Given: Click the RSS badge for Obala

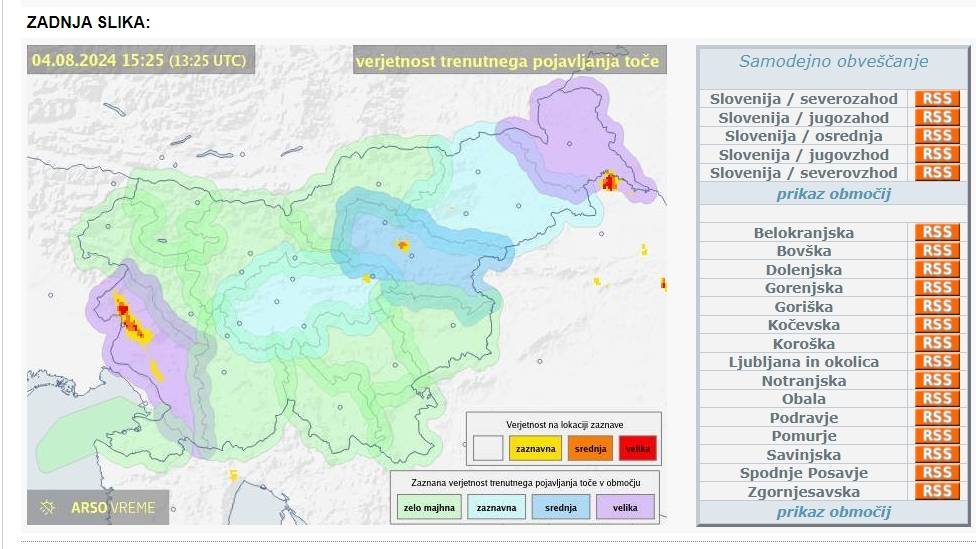Looking at the screenshot, I should [x=936, y=399].
